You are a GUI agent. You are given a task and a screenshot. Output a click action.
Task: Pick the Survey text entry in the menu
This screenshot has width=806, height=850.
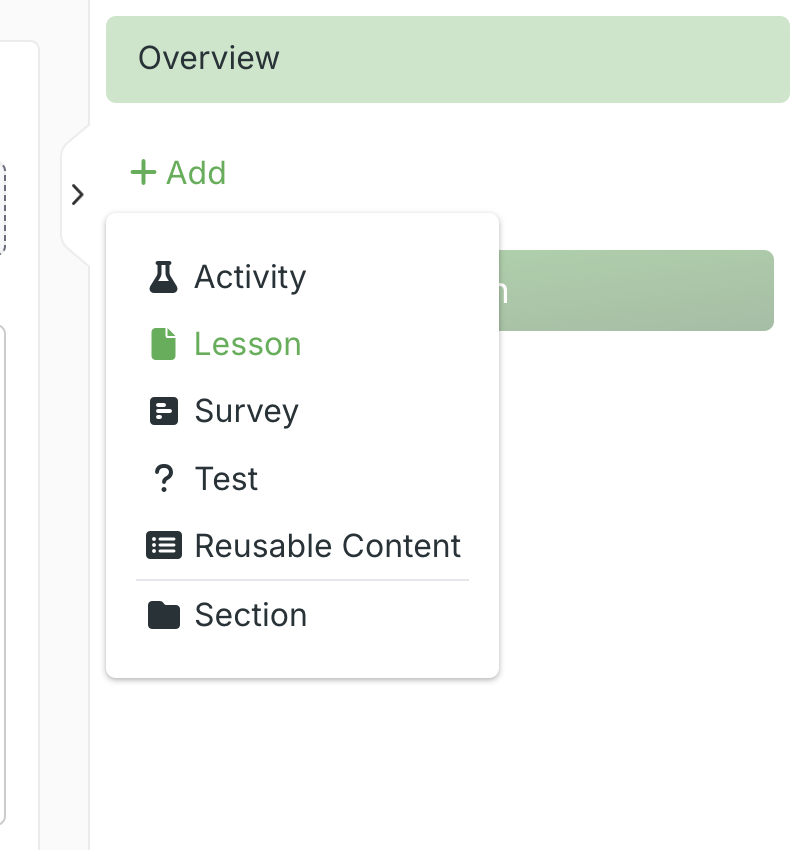coord(246,411)
